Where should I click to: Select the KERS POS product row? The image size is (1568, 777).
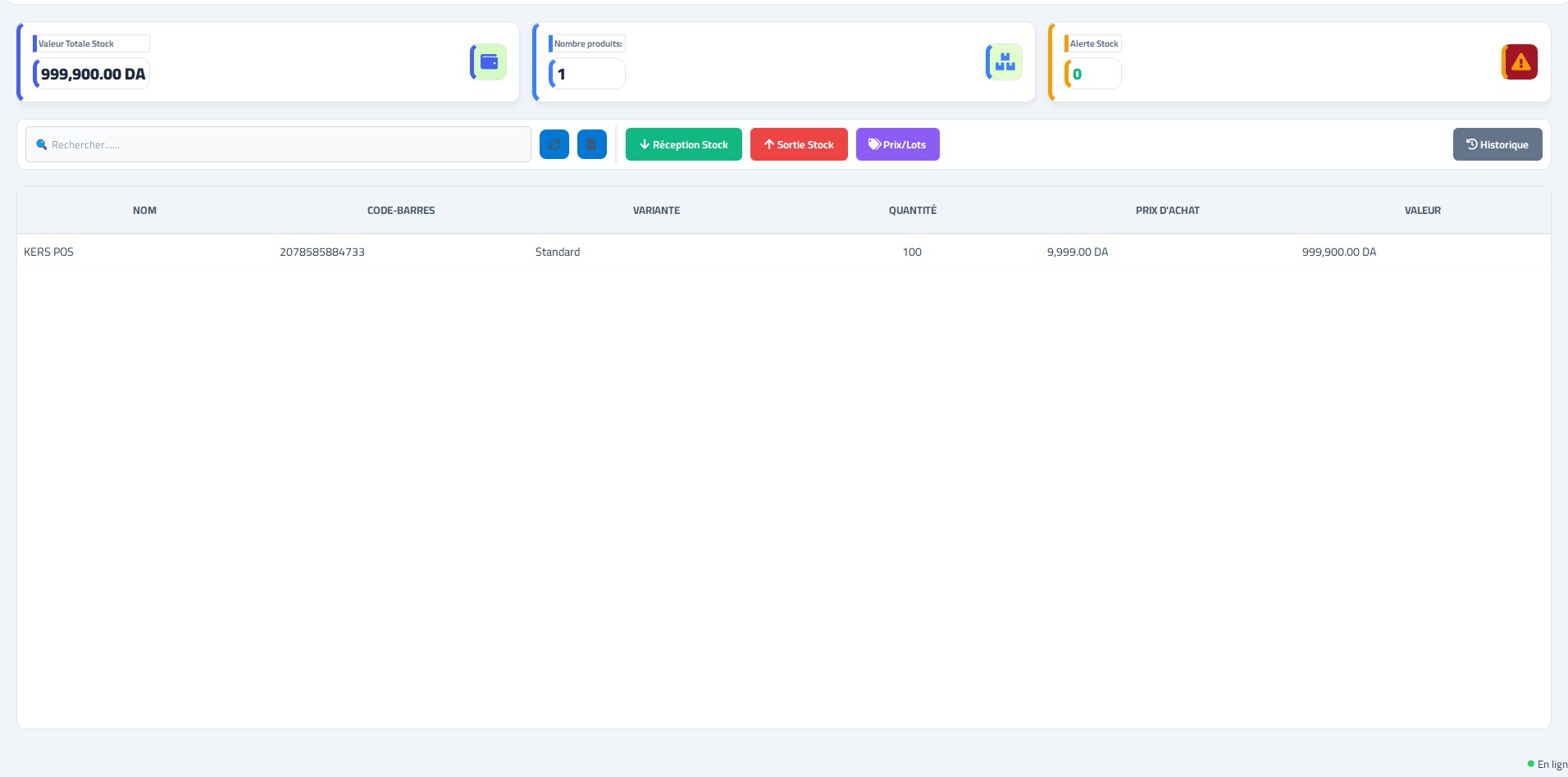tap(49, 252)
